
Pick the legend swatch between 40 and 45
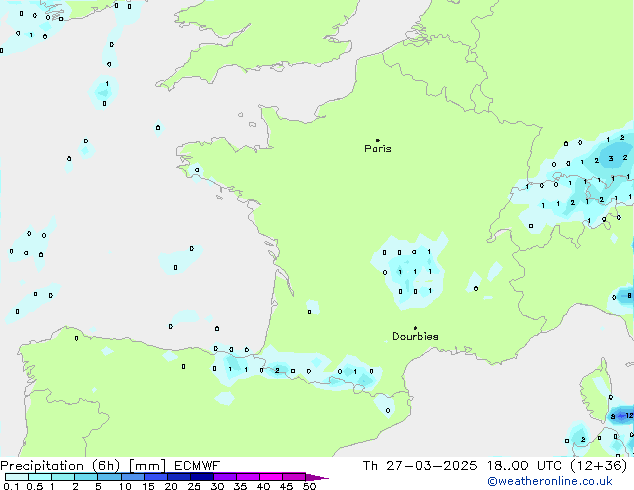tap(274, 477)
